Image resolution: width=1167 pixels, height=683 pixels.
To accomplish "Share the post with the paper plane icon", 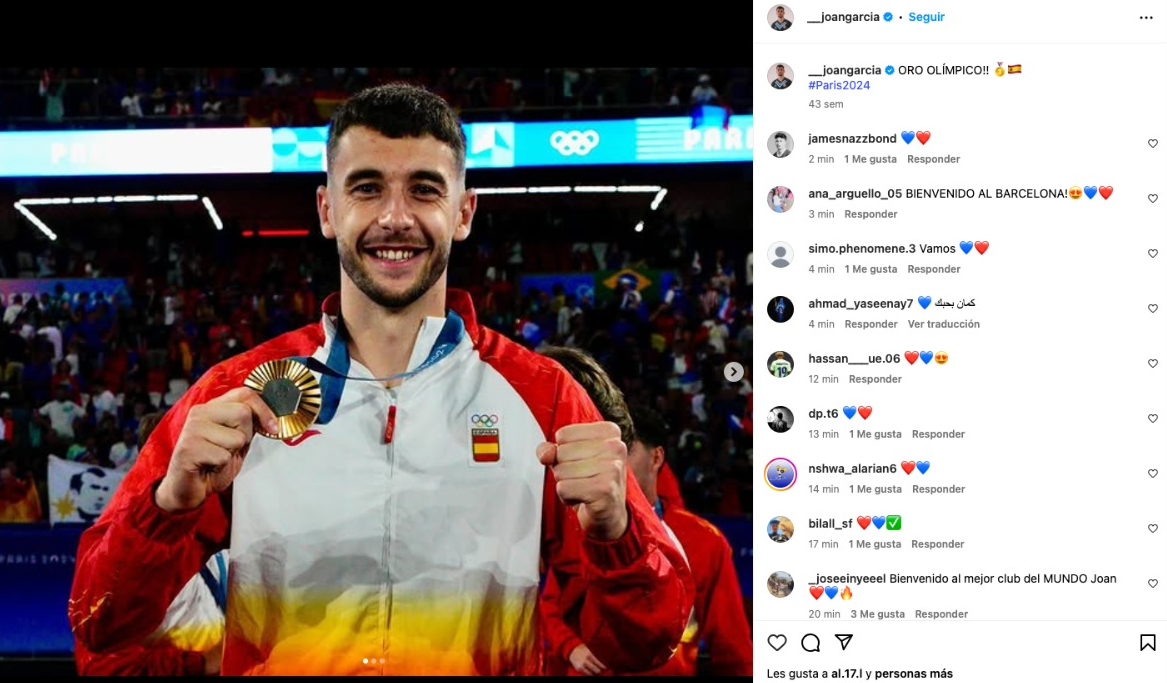I will 843,642.
